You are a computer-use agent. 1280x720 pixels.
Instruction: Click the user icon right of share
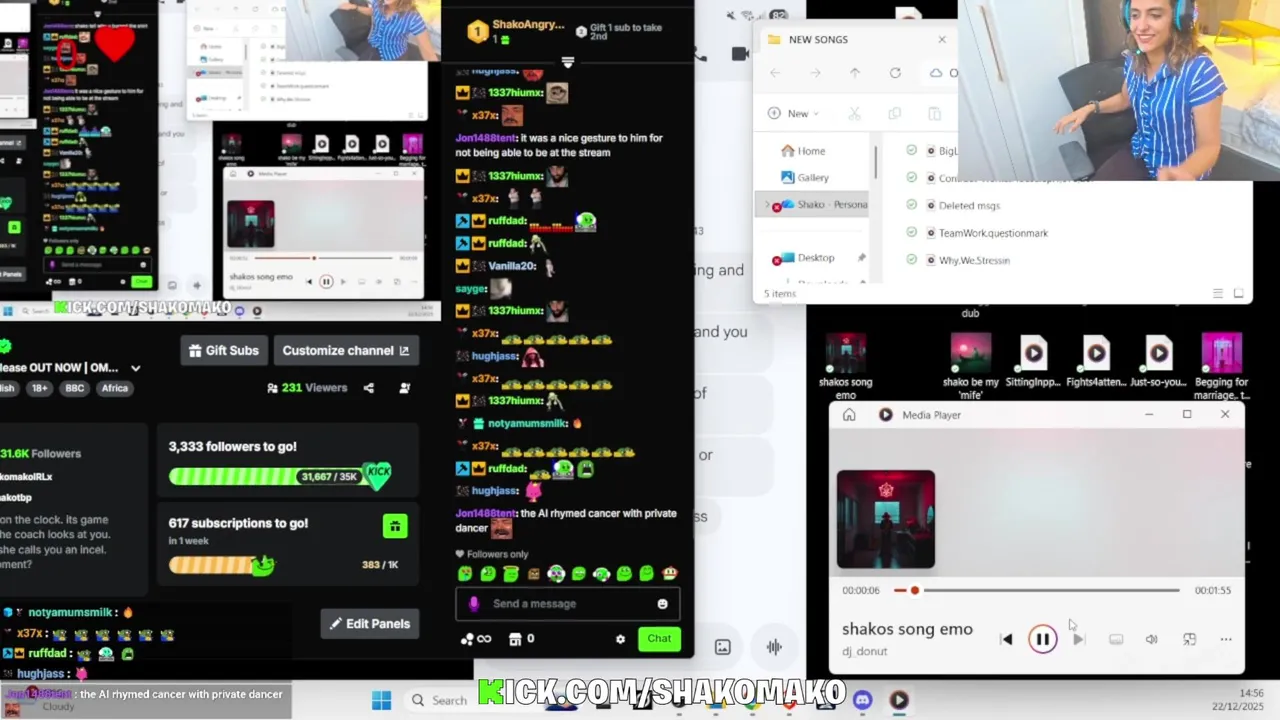(x=405, y=388)
